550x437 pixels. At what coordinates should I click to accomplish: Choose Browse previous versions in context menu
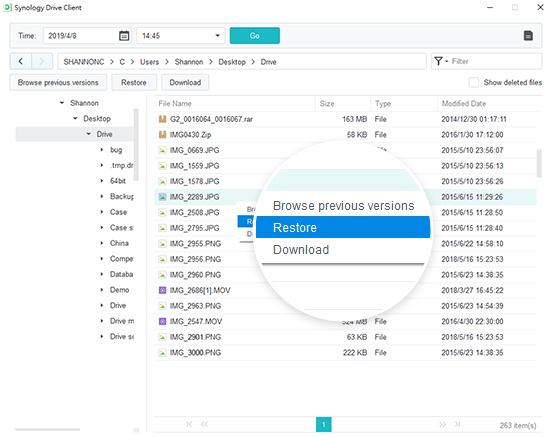pos(343,206)
